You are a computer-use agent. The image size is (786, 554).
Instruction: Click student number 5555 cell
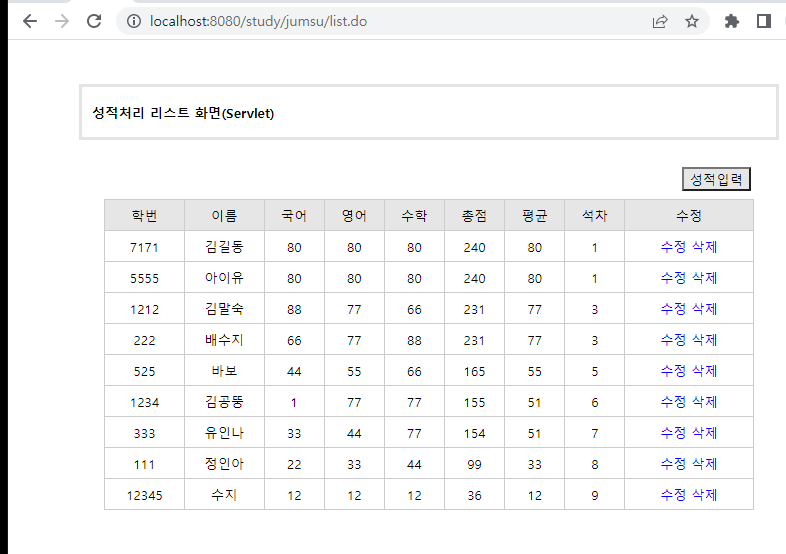pyautogui.click(x=144, y=278)
